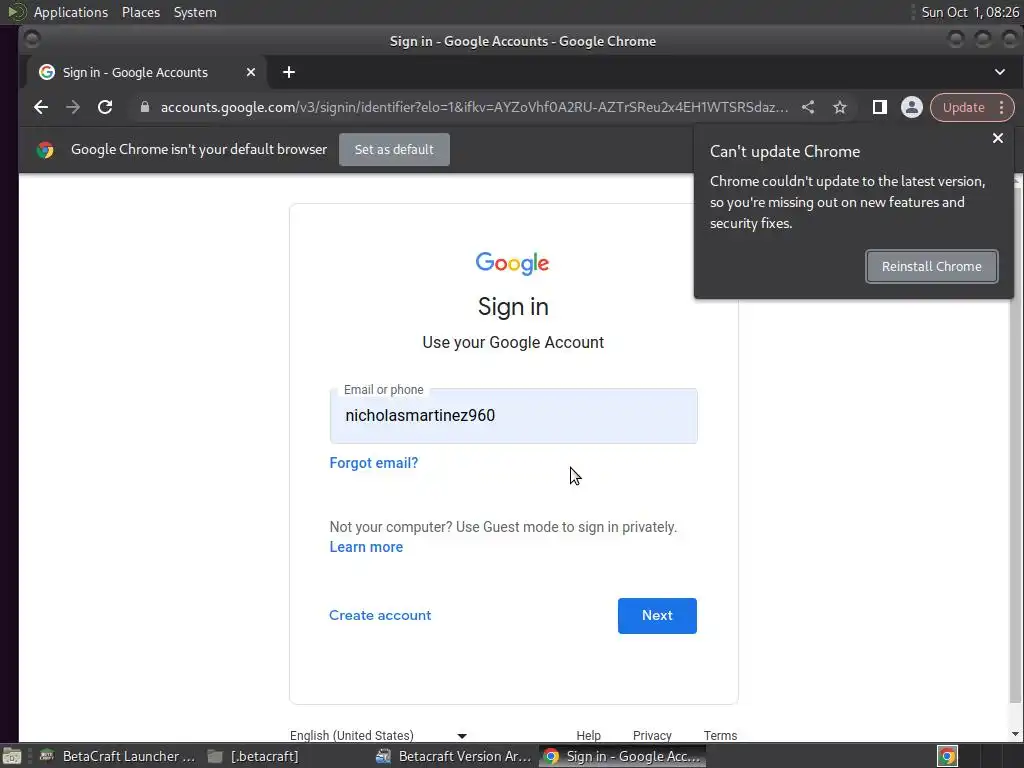Open the Help footer link
The height and width of the screenshot is (768, 1024).
[588, 735]
